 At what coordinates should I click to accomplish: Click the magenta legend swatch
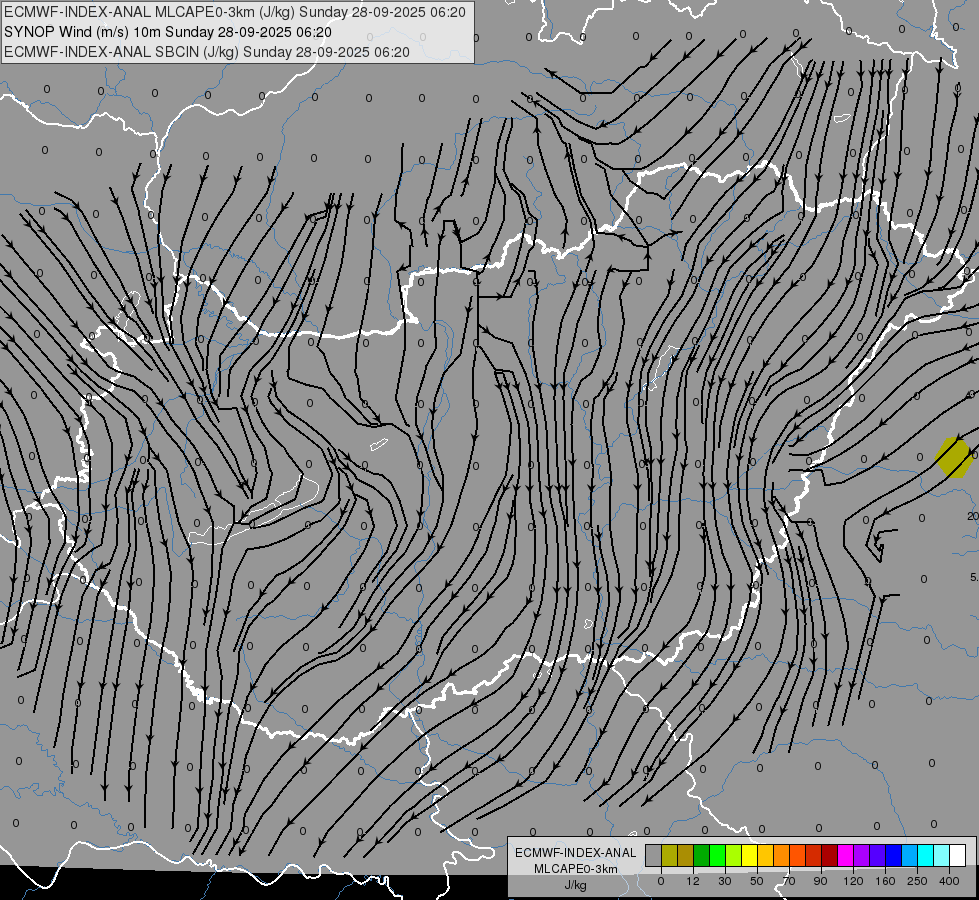846,855
